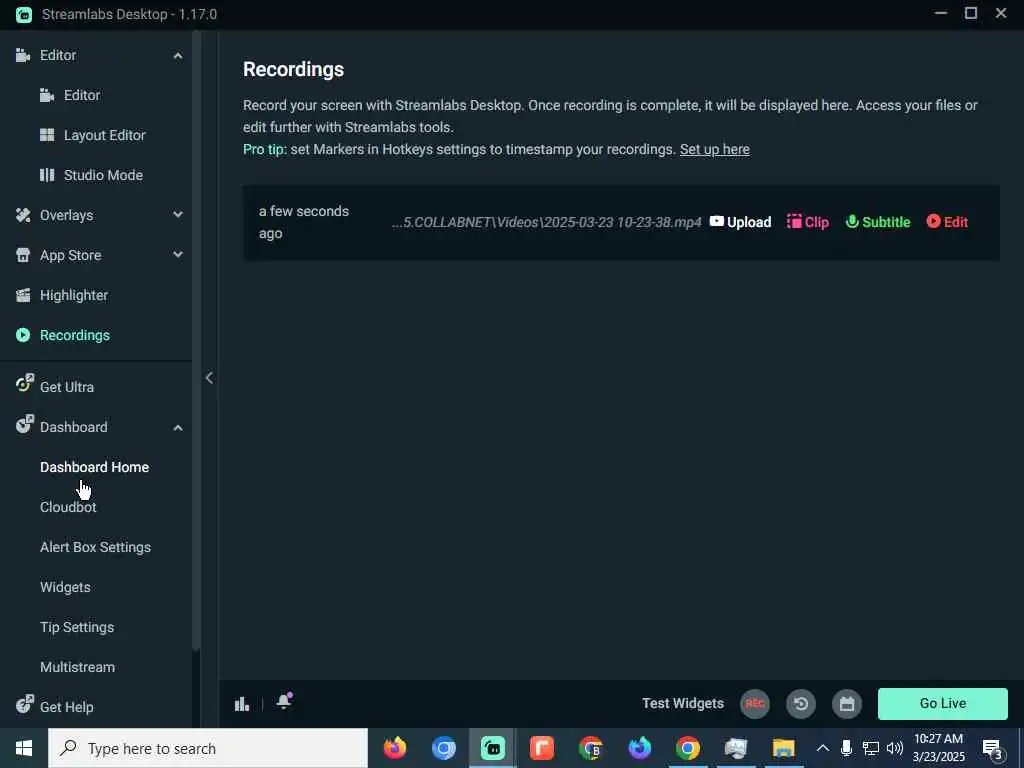Click the recording file path text

547,222
